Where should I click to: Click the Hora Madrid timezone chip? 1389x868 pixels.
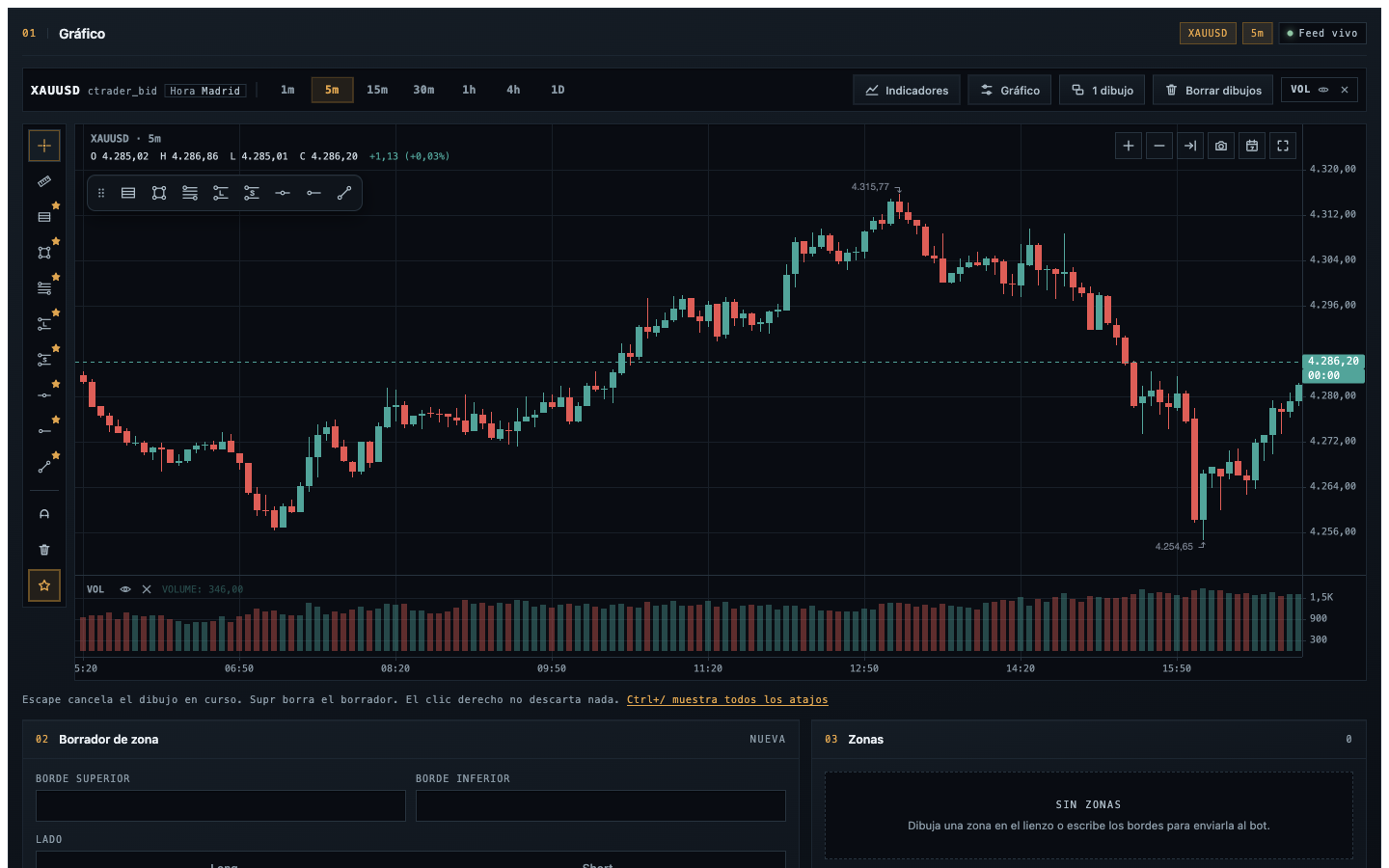[x=205, y=91]
